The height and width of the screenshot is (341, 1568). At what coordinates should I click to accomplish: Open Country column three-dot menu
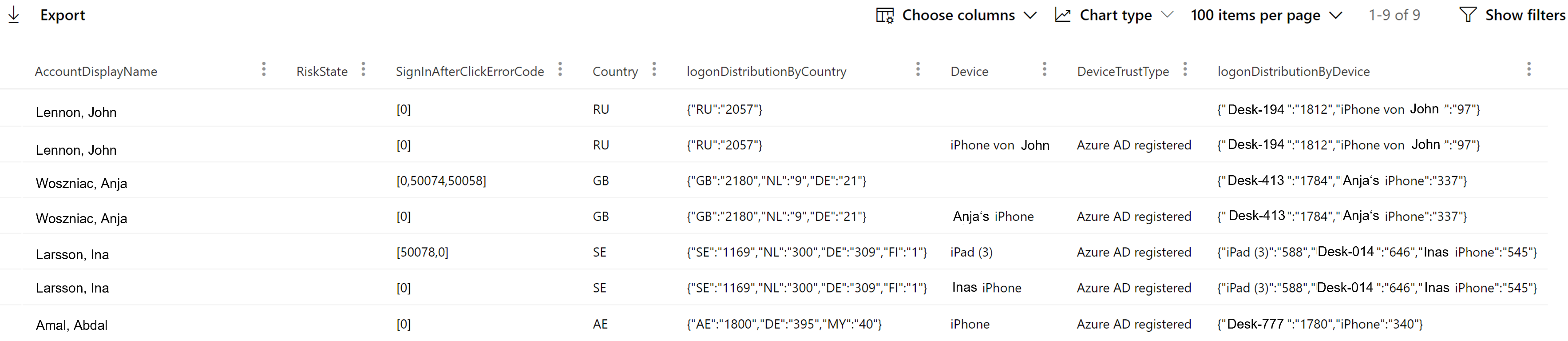(x=654, y=69)
